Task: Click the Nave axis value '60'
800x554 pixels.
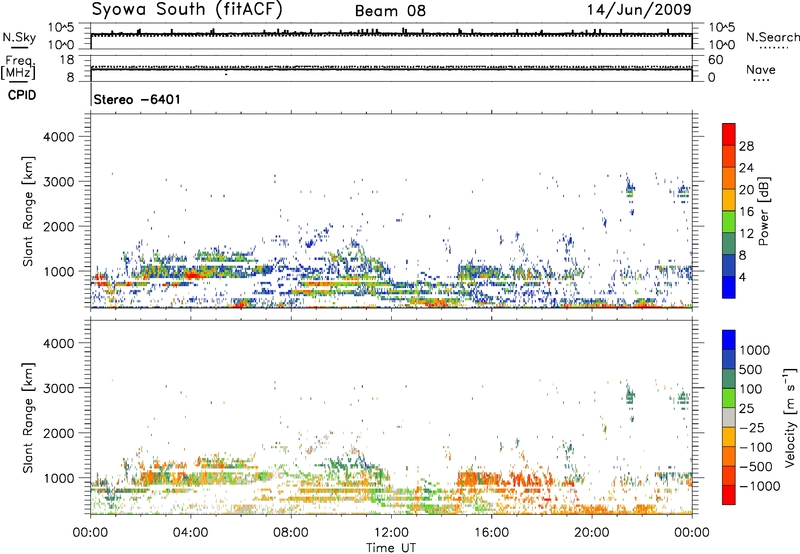Action: pyautogui.click(x=716, y=60)
